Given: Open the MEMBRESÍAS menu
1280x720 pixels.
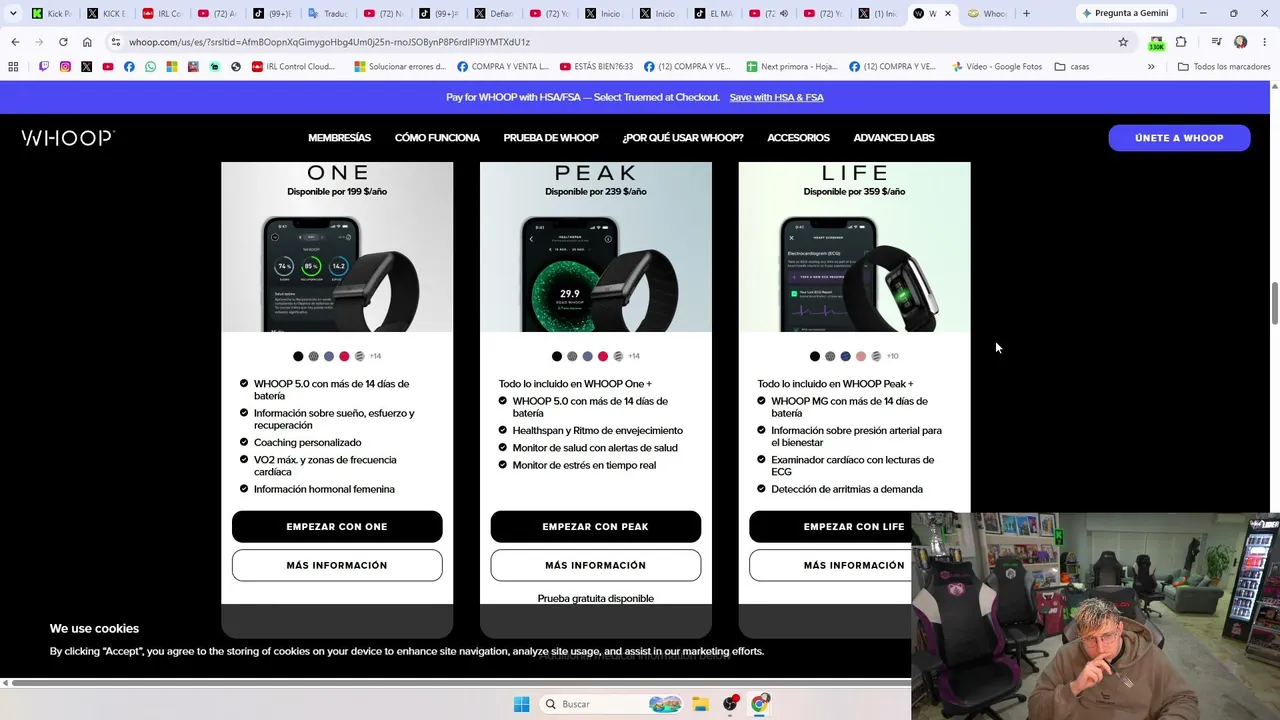Looking at the screenshot, I should point(339,138).
